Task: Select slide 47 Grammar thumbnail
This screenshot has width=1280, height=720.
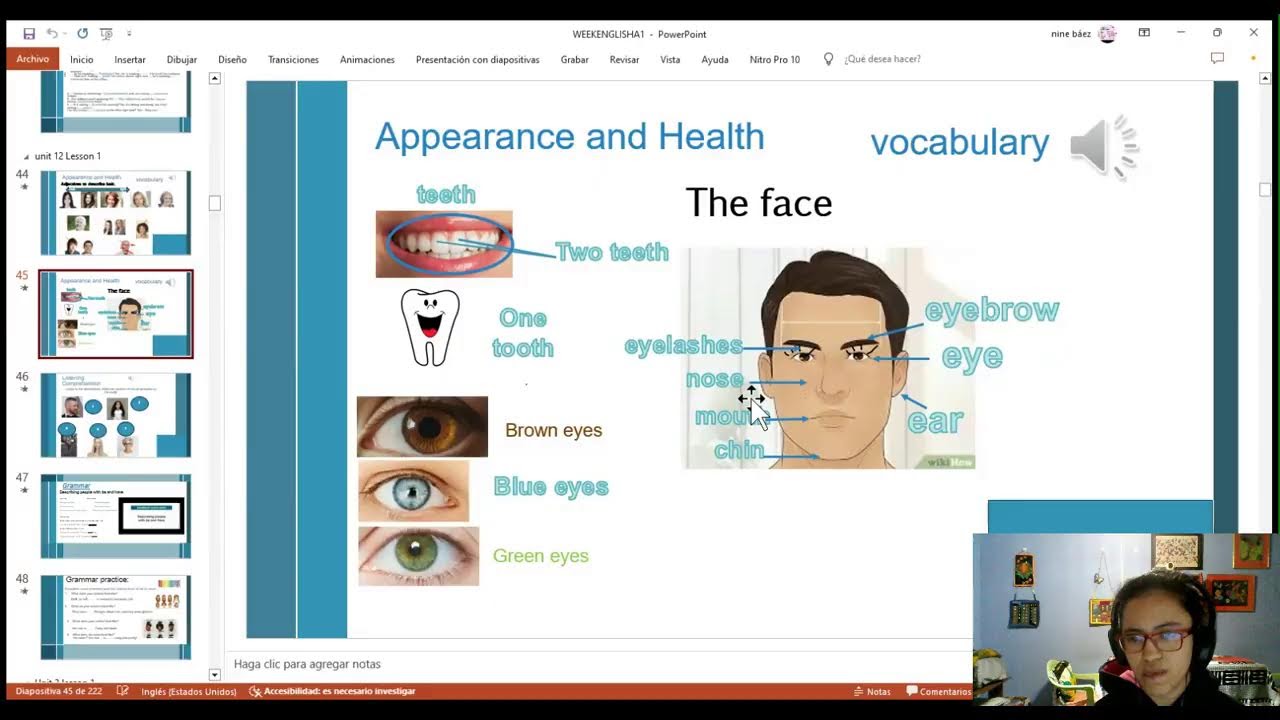Action: point(116,516)
